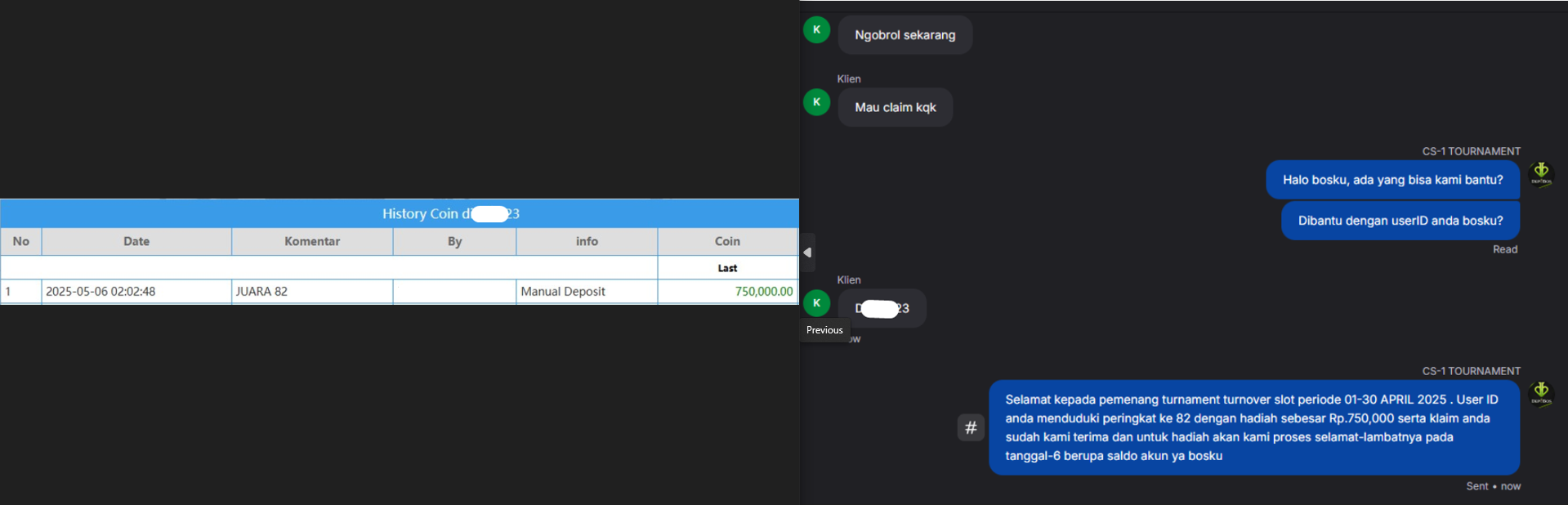Image resolution: width=1568 pixels, height=505 pixels.
Task: Select the 'Mau claim kqk' message
Action: point(895,107)
